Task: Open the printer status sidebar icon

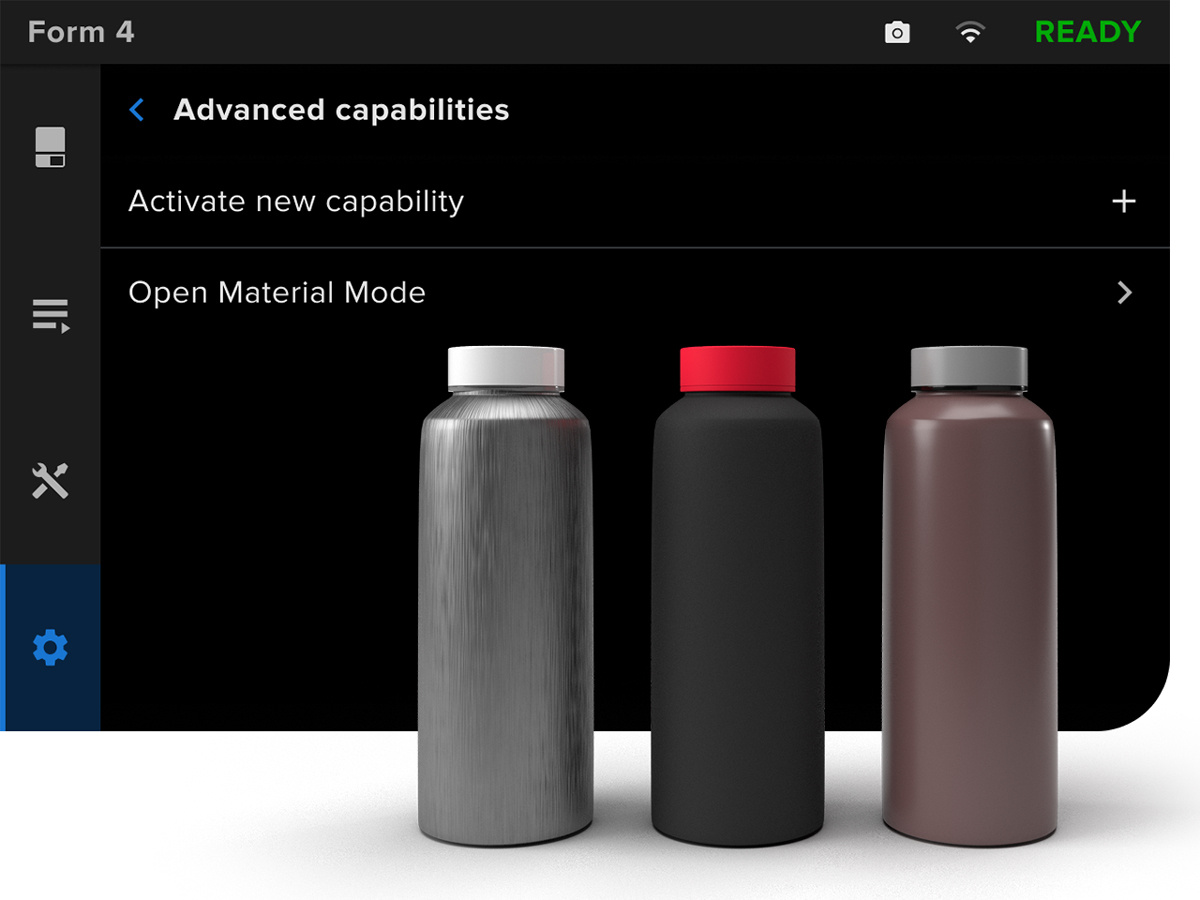Action: pos(50,147)
